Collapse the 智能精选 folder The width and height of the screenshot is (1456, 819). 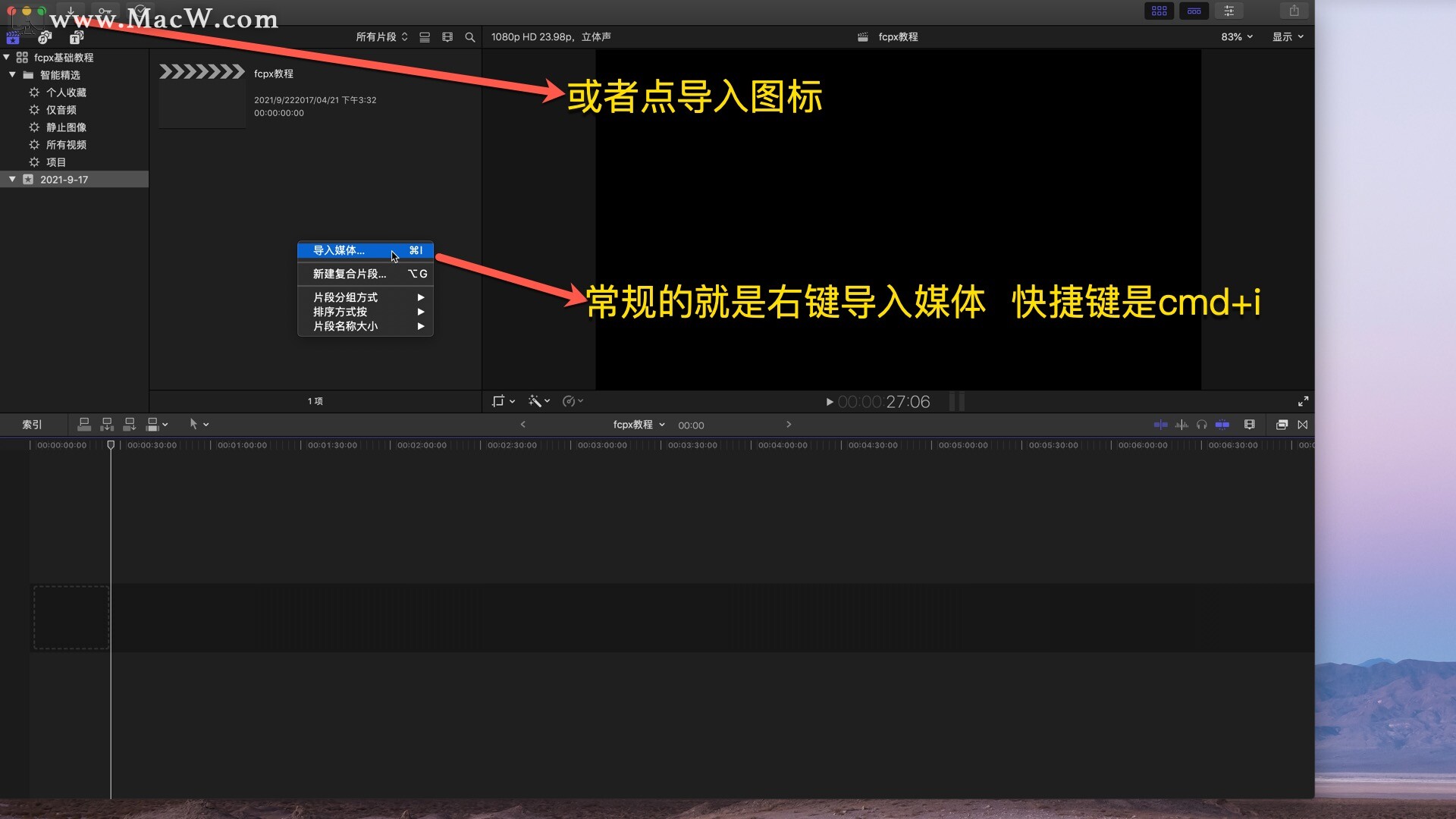(x=12, y=74)
